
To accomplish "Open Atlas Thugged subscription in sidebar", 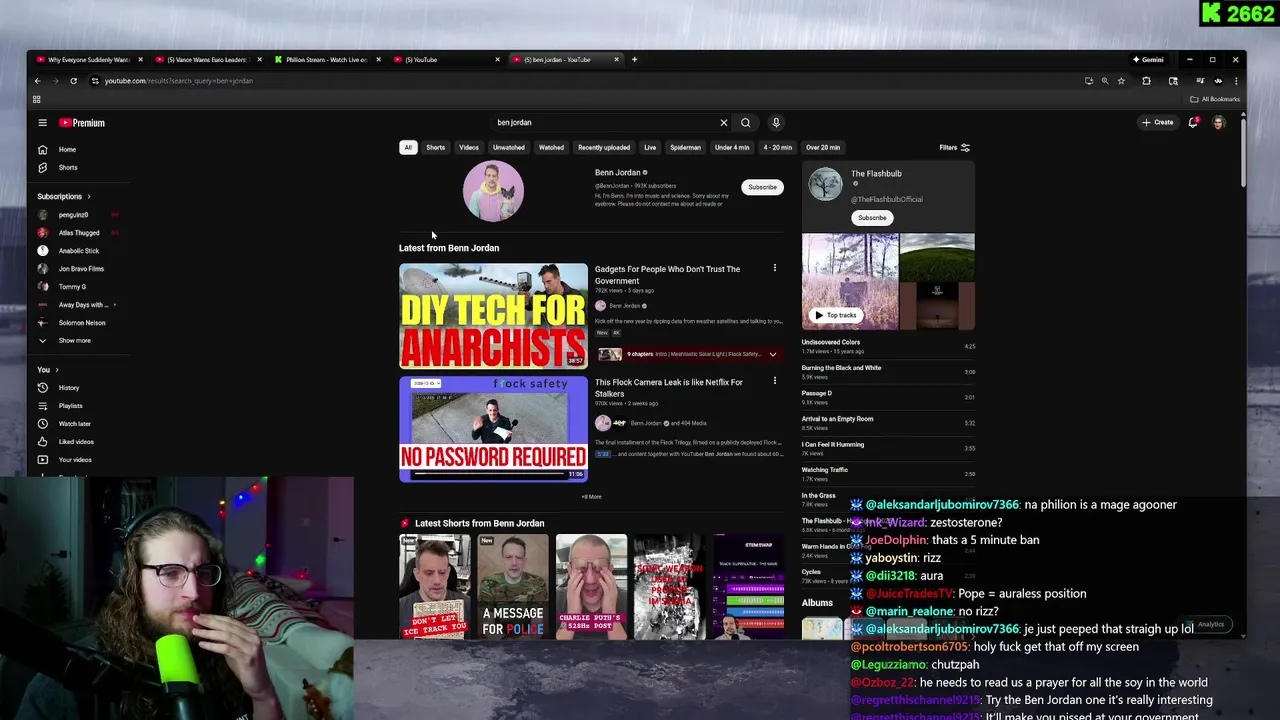I will coord(78,233).
